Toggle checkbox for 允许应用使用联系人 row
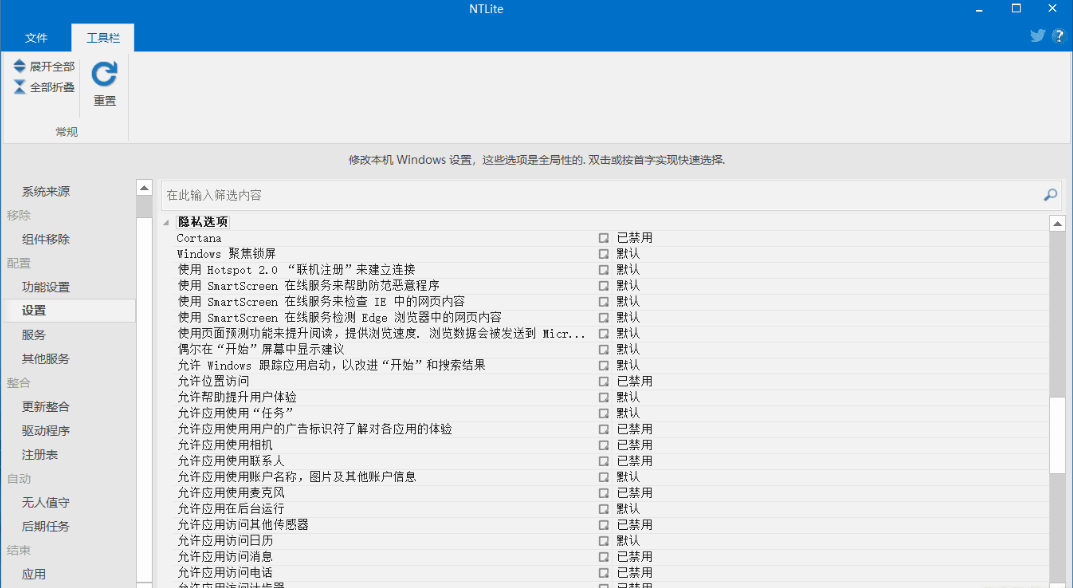The height and width of the screenshot is (588, 1073). (x=604, y=461)
